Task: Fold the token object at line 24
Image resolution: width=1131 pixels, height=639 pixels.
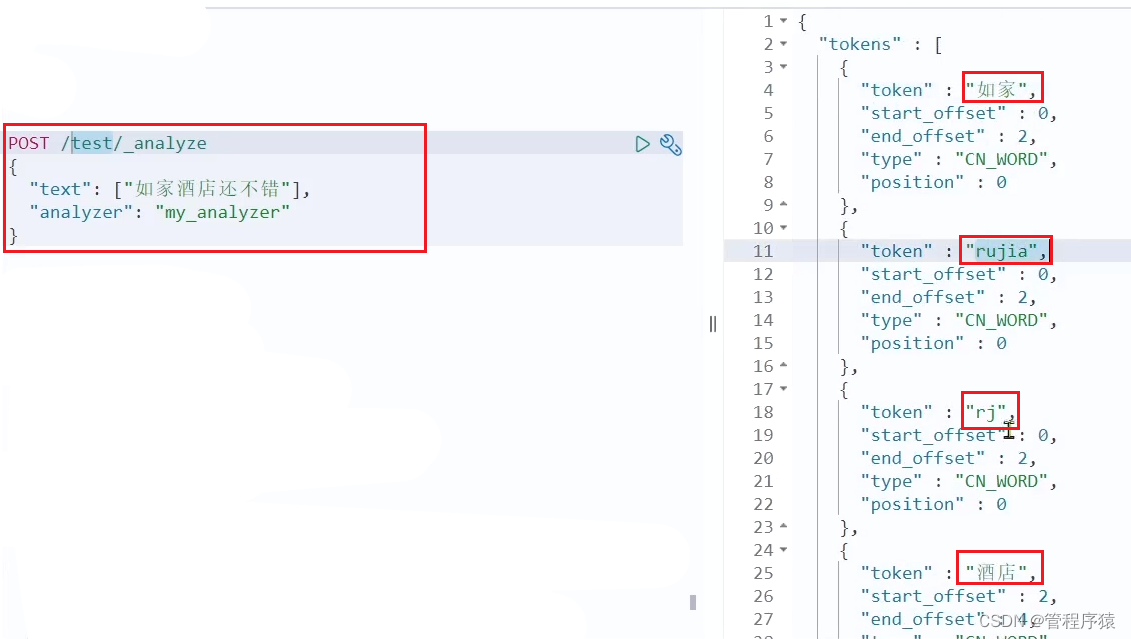Action: coord(783,550)
